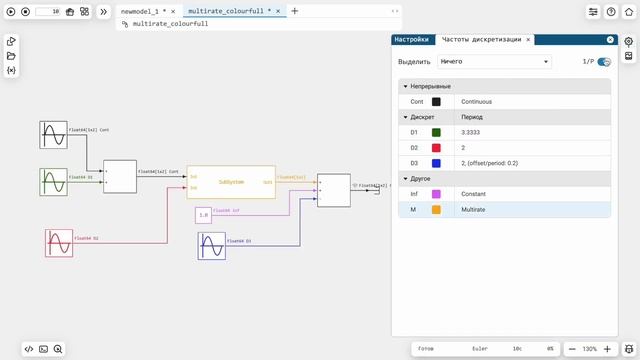Zoom in with plus button at bottom right

(607, 349)
